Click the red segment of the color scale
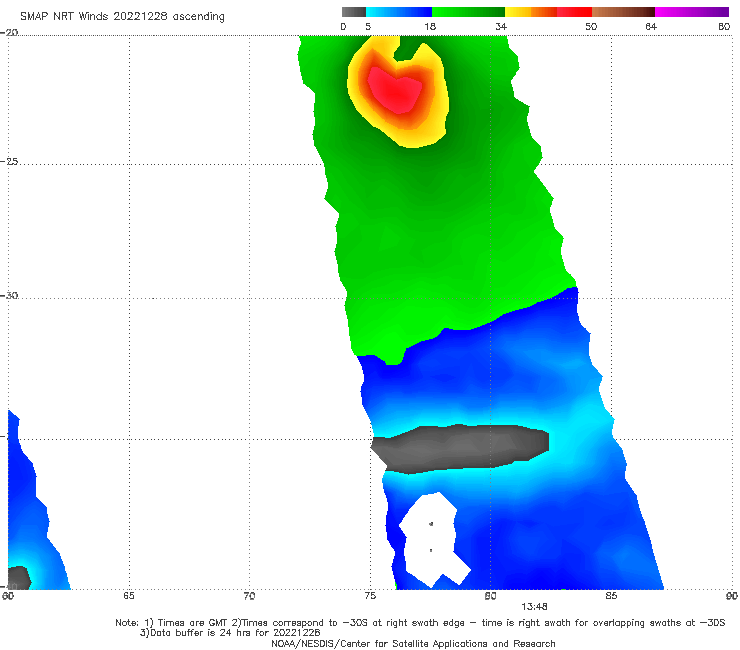 click(x=574, y=12)
